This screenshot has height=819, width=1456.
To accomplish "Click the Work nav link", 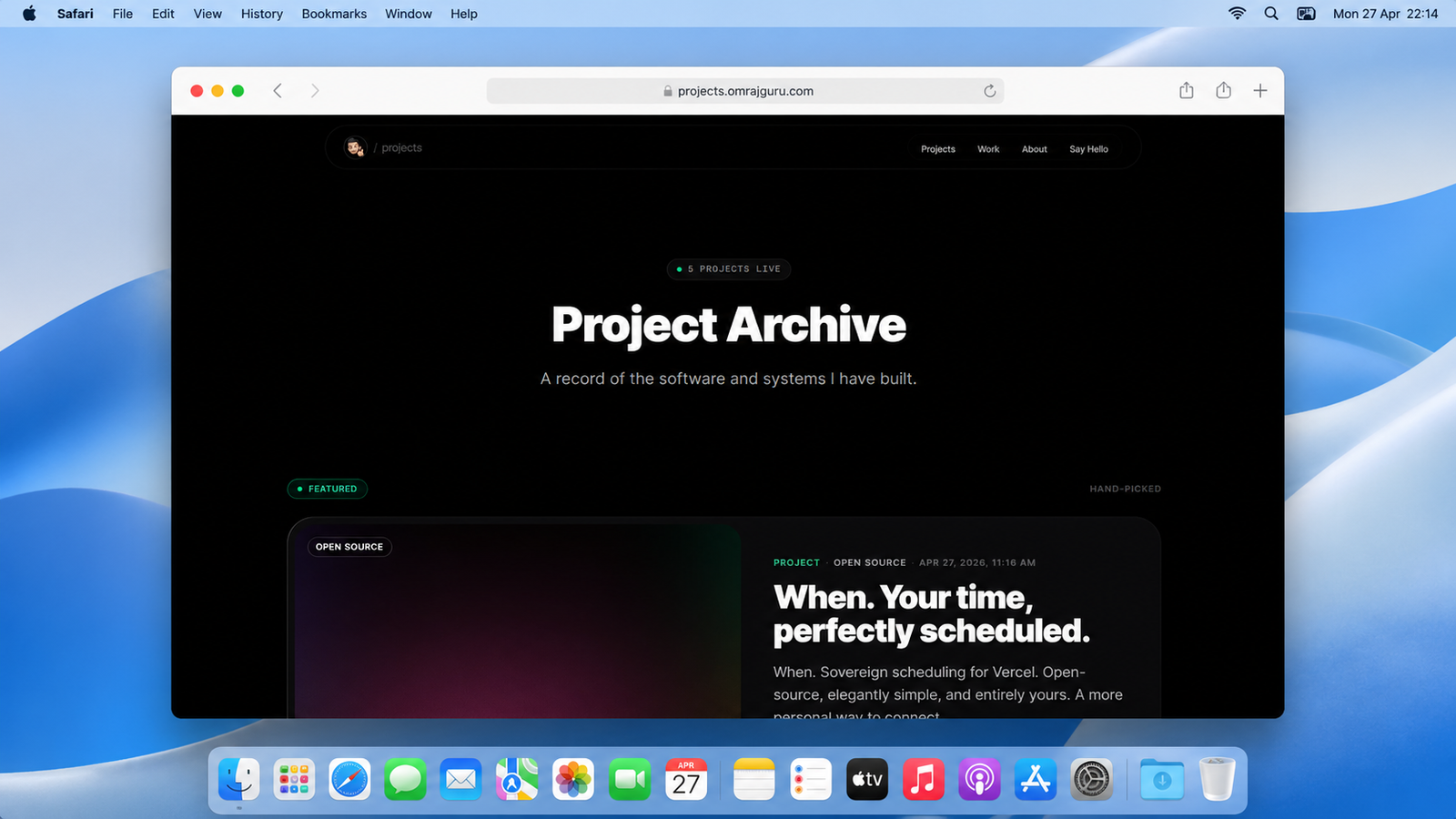I will 988,149.
